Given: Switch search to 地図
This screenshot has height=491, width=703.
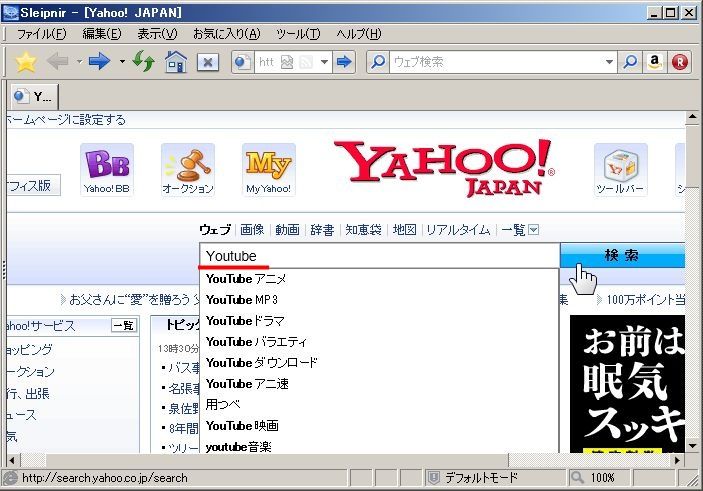Looking at the screenshot, I should click(404, 230).
